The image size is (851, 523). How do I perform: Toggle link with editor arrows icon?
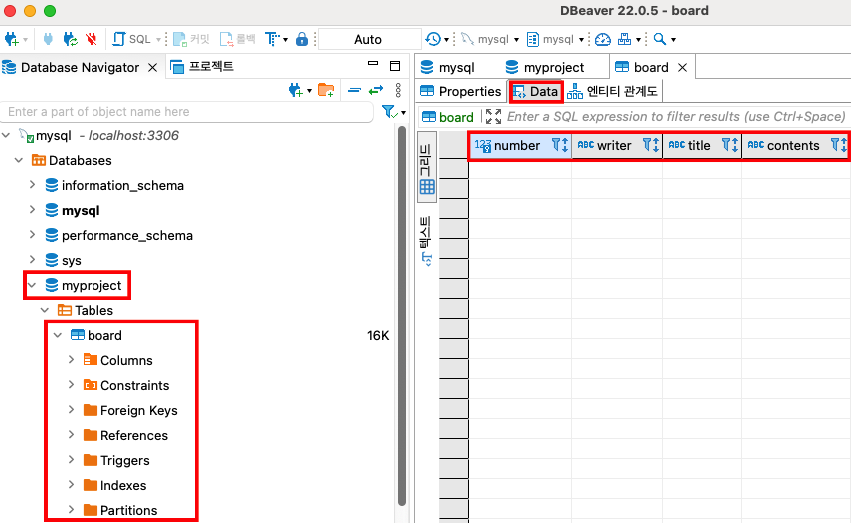(376, 90)
